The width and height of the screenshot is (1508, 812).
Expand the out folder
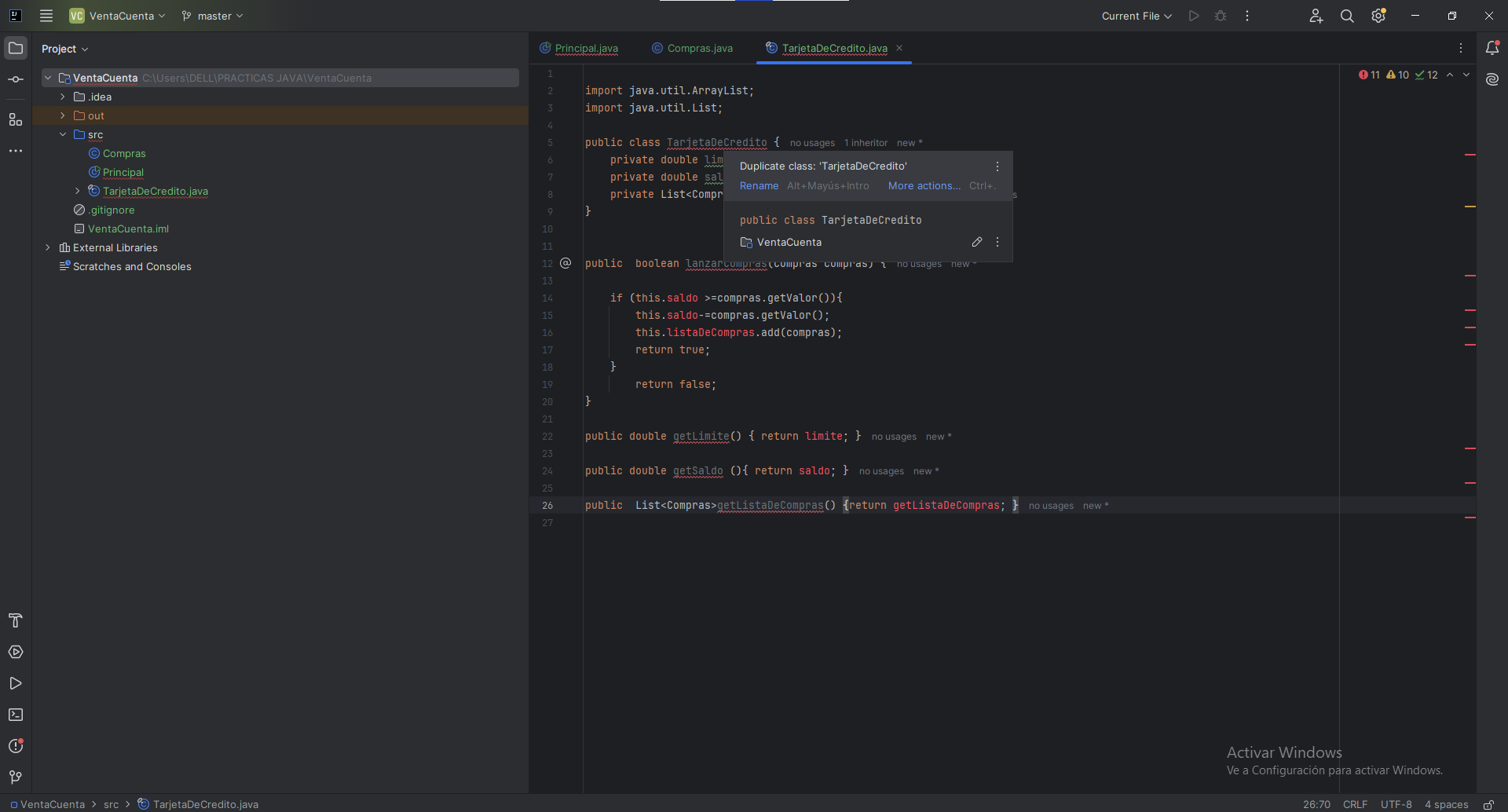pos(63,115)
